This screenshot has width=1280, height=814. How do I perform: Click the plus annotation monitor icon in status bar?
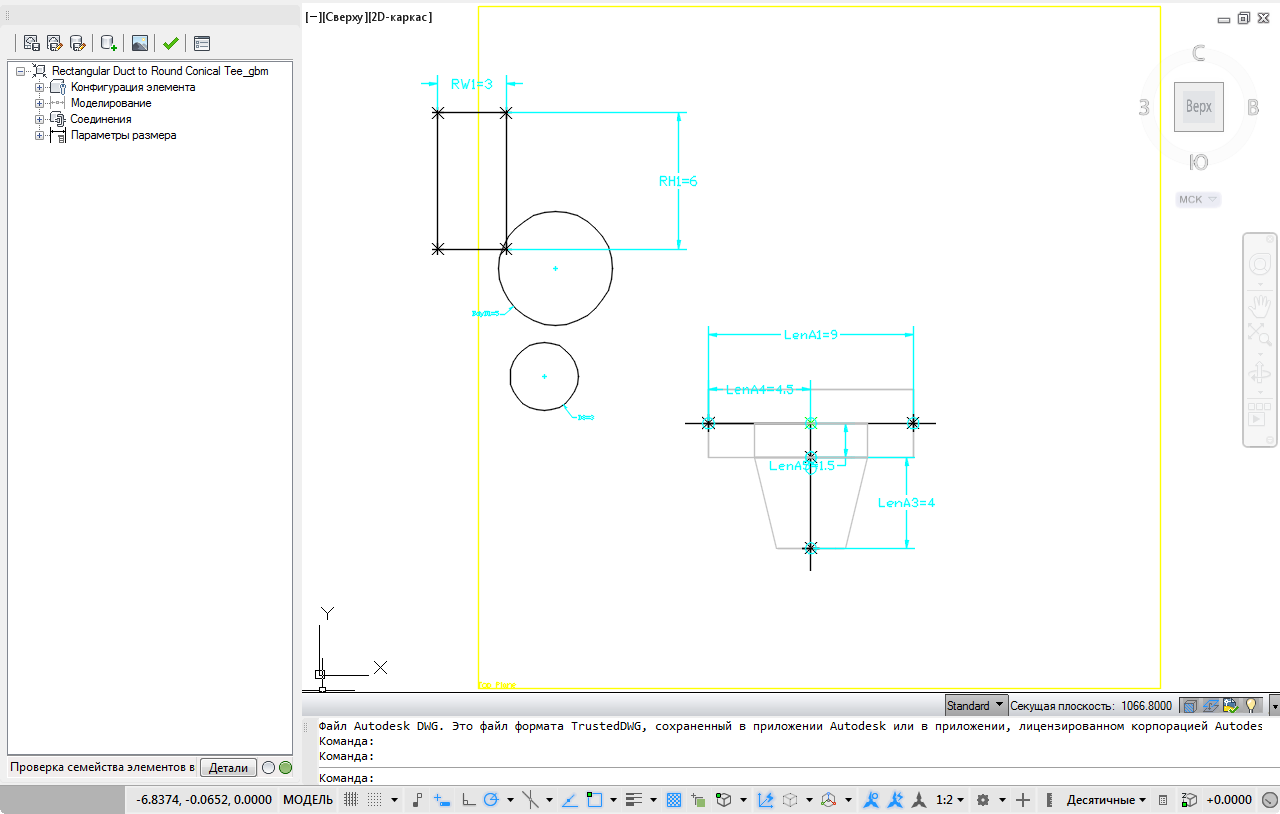(x=1023, y=800)
